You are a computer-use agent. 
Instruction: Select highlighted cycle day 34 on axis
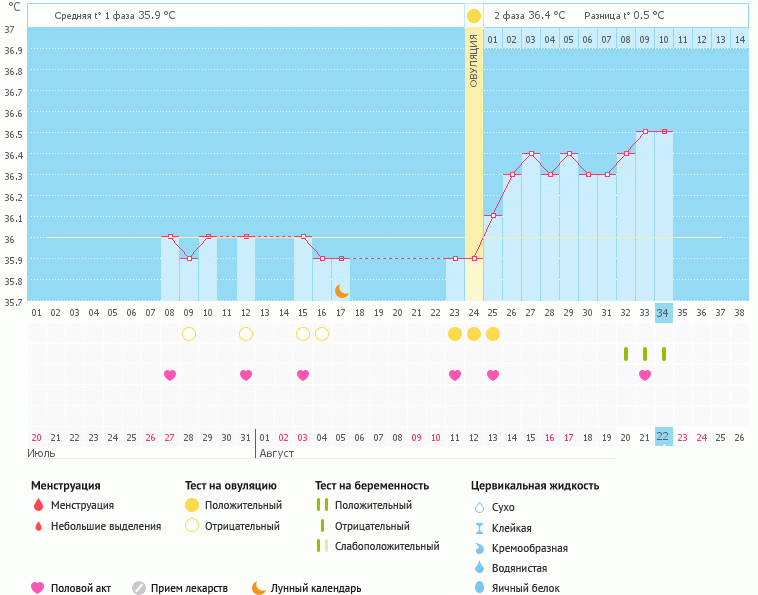[664, 312]
